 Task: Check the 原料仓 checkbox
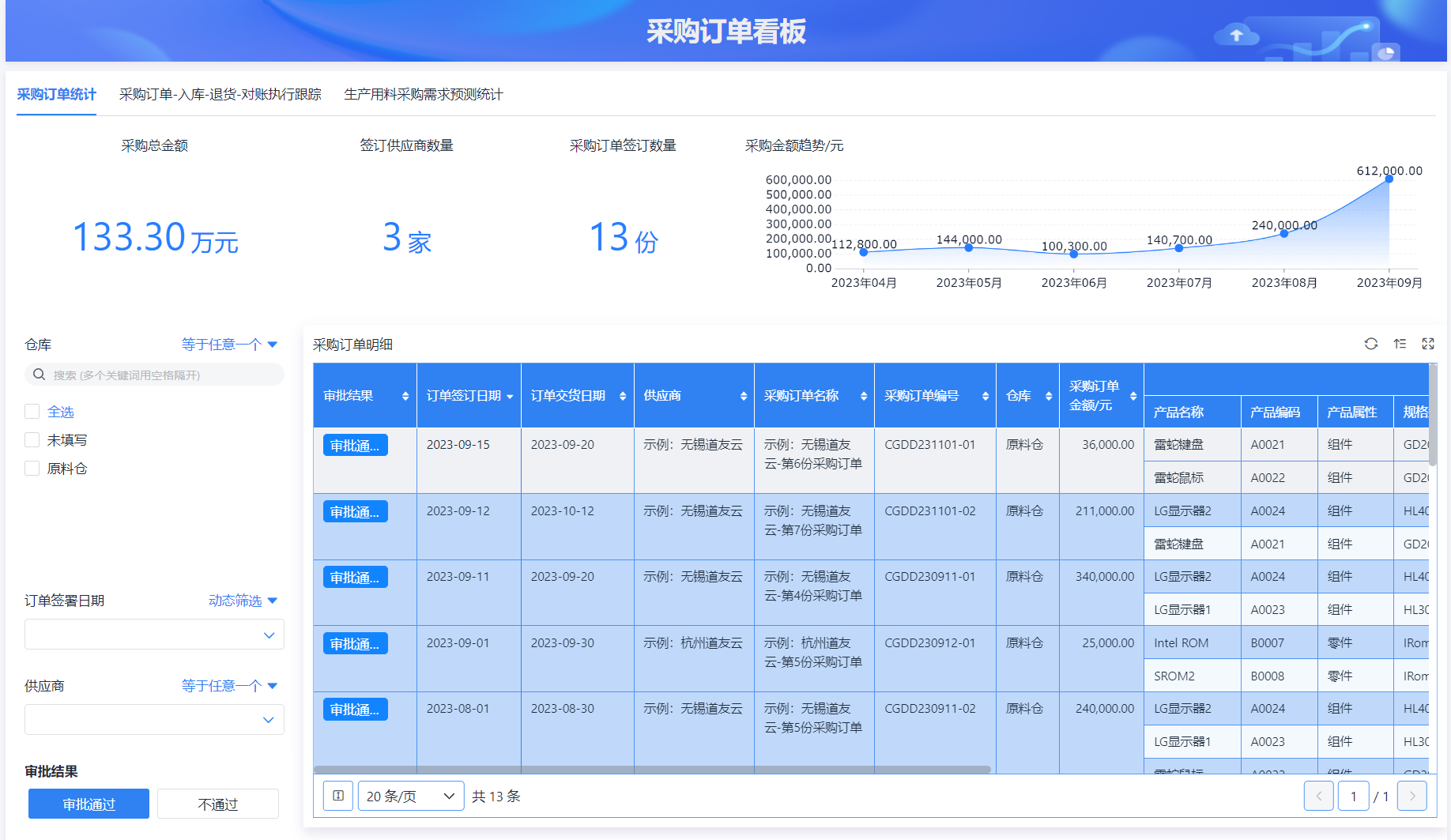(x=32, y=468)
